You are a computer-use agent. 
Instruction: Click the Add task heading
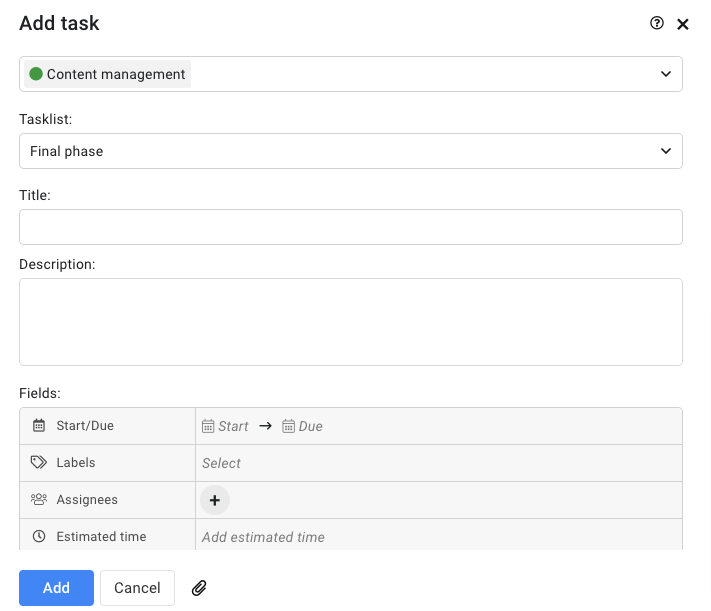[59, 23]
